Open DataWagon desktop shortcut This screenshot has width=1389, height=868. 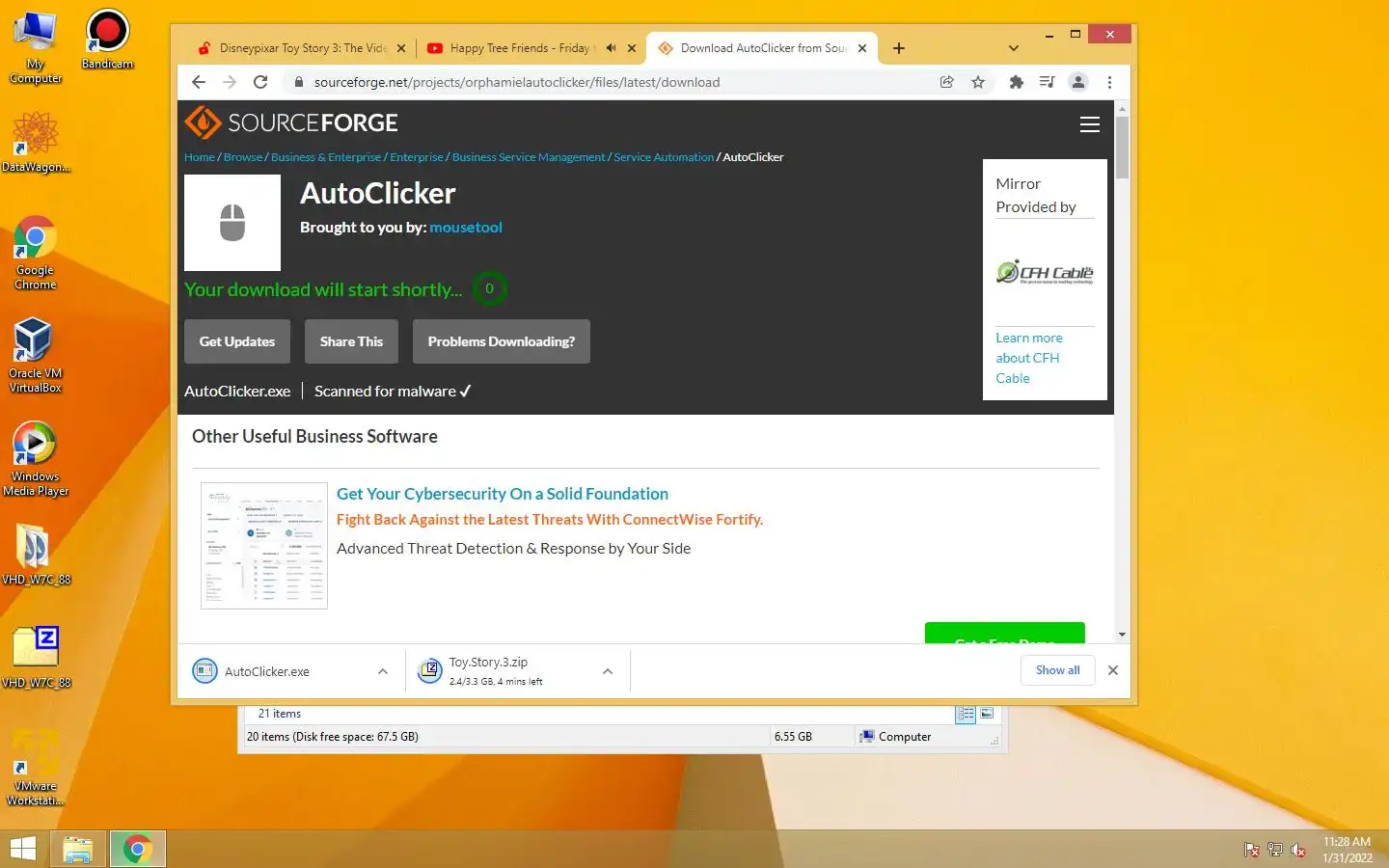pos(36,141)
